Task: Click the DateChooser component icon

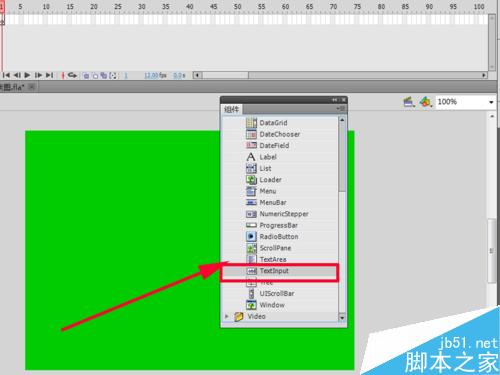Action: coord(251,134)
